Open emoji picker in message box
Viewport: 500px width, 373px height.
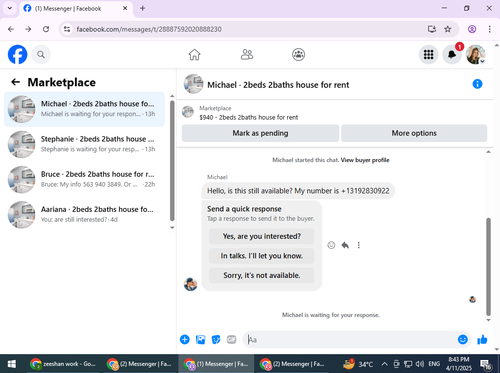463,339
